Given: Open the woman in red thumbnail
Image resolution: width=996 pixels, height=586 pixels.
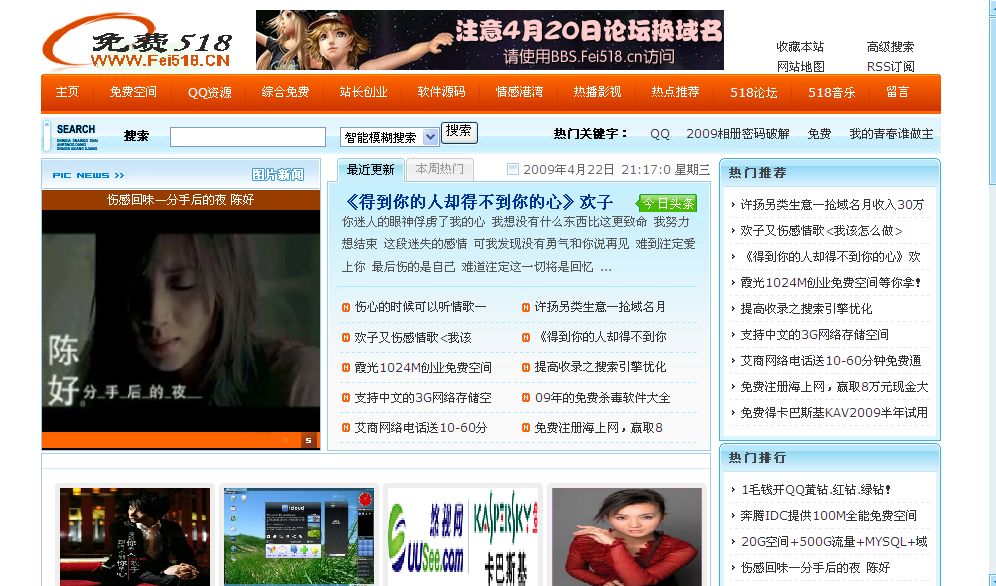Looking at the screenshot, I should point(627,536).
